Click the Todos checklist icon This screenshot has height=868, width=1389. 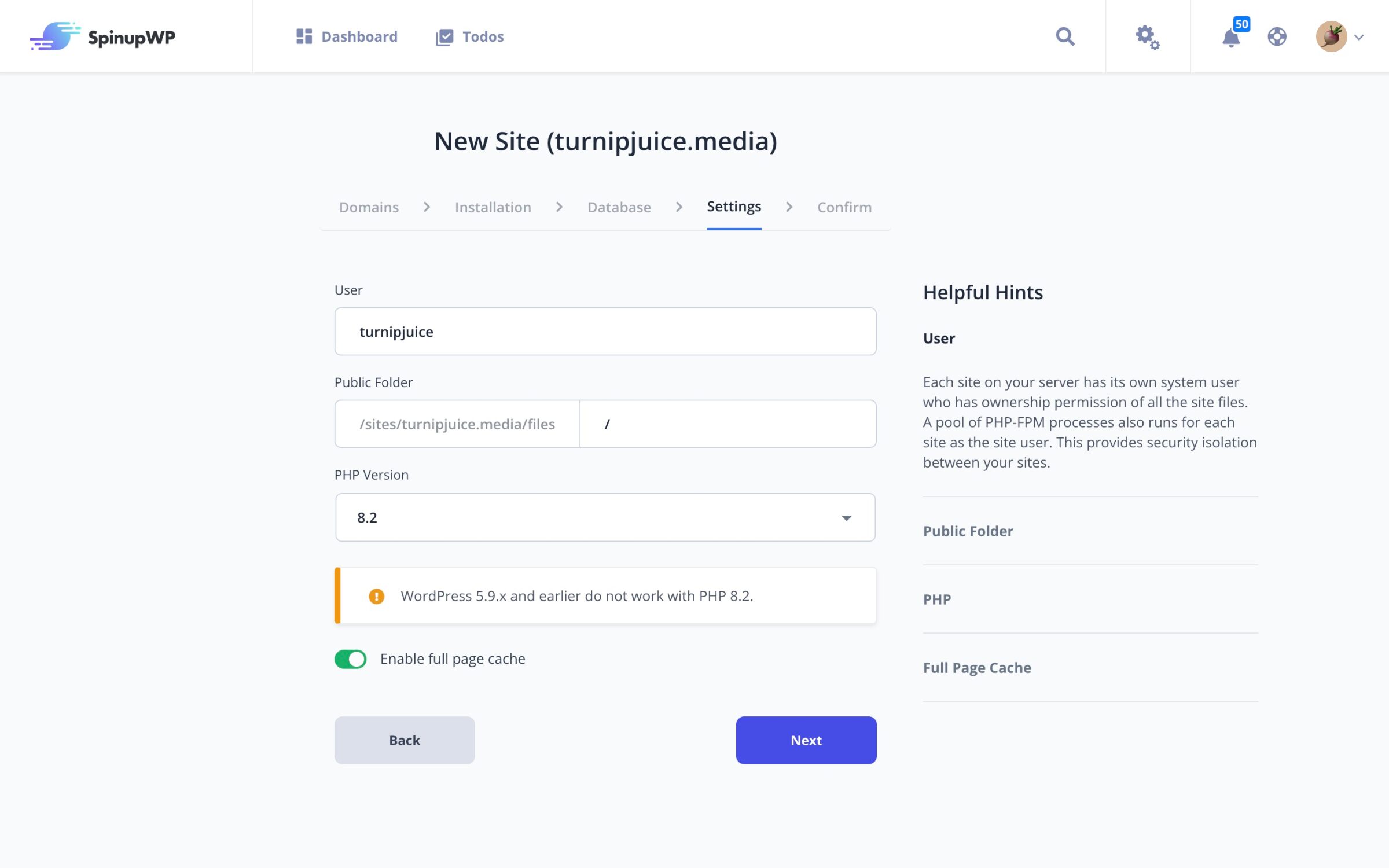[444, 37]
